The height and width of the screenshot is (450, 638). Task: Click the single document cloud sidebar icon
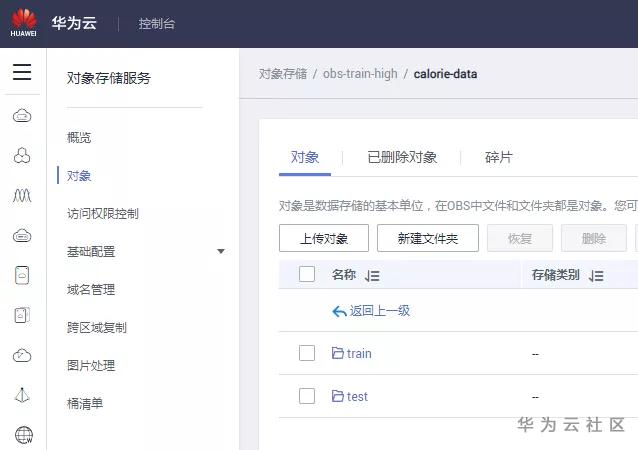[22, 275]
